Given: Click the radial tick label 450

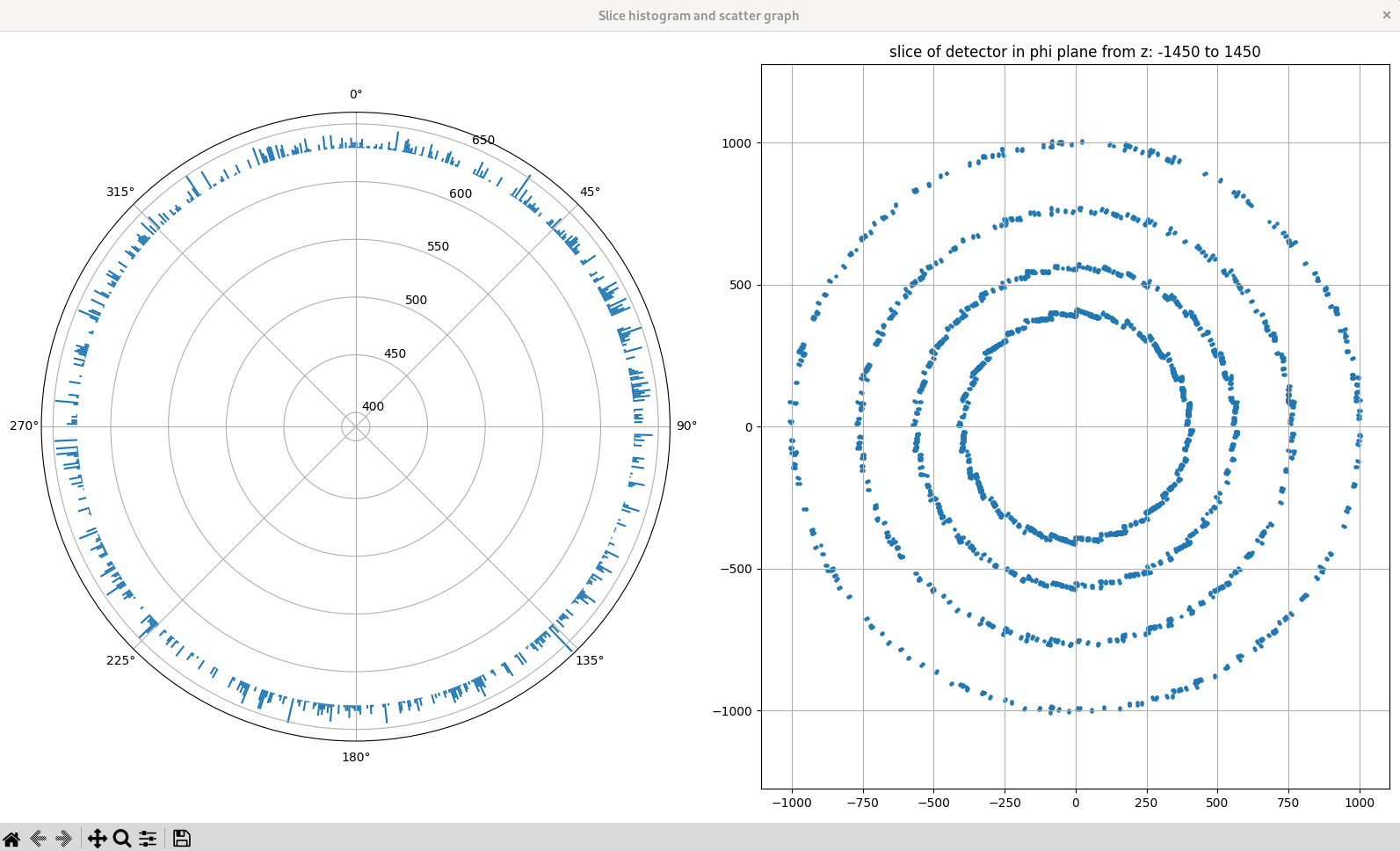Looking at the screenshot, I should pos(395,353).
